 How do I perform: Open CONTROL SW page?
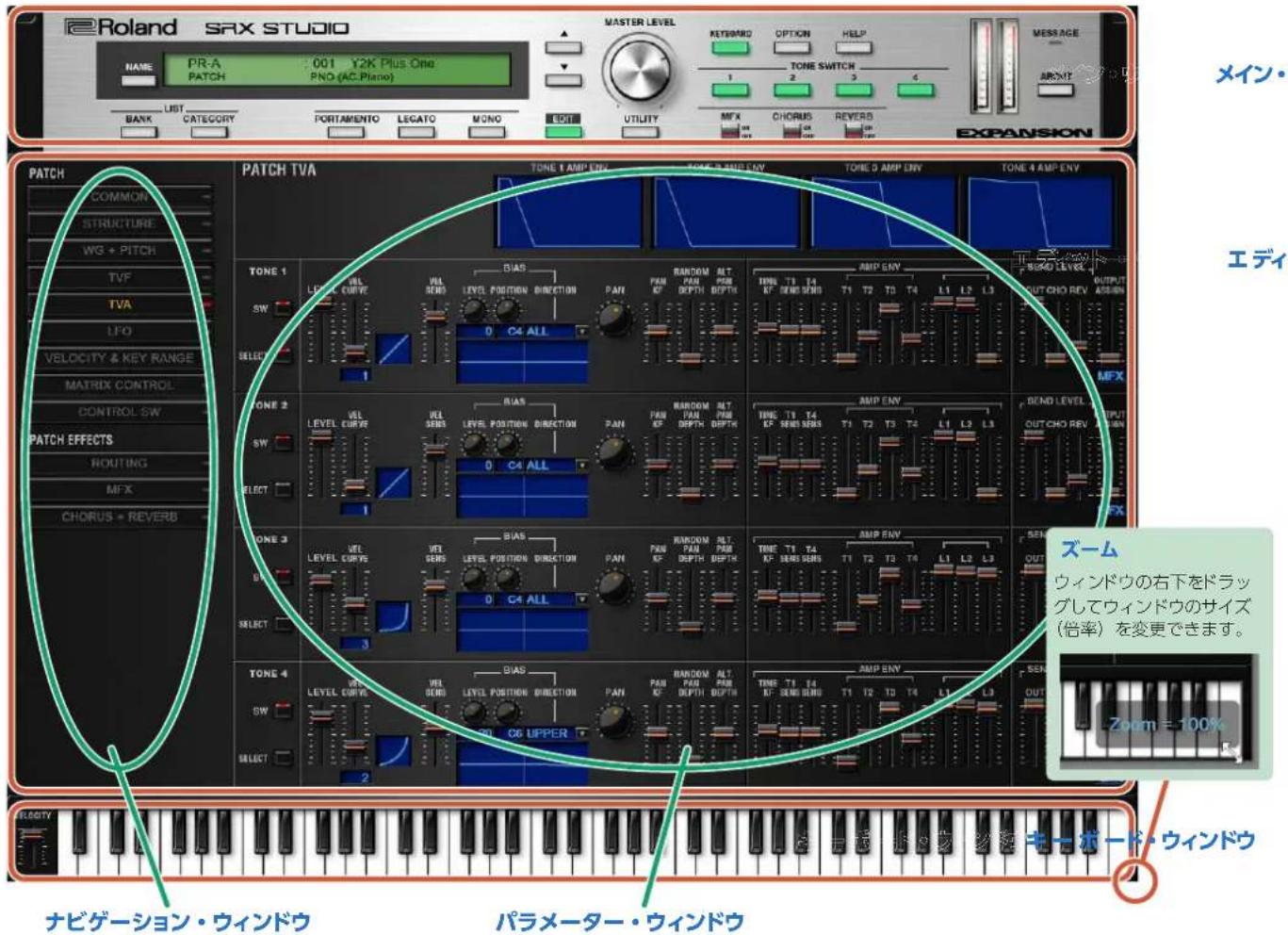point(119,412)
